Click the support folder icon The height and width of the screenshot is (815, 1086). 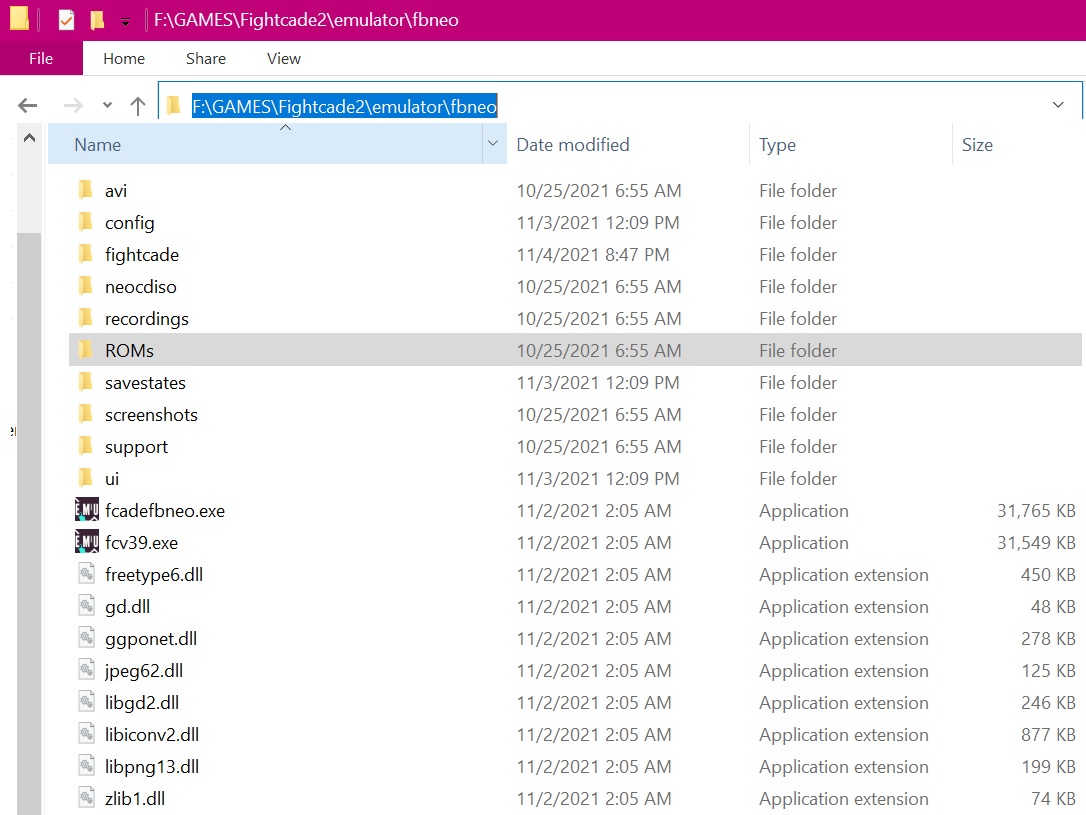tap(86, 445)
